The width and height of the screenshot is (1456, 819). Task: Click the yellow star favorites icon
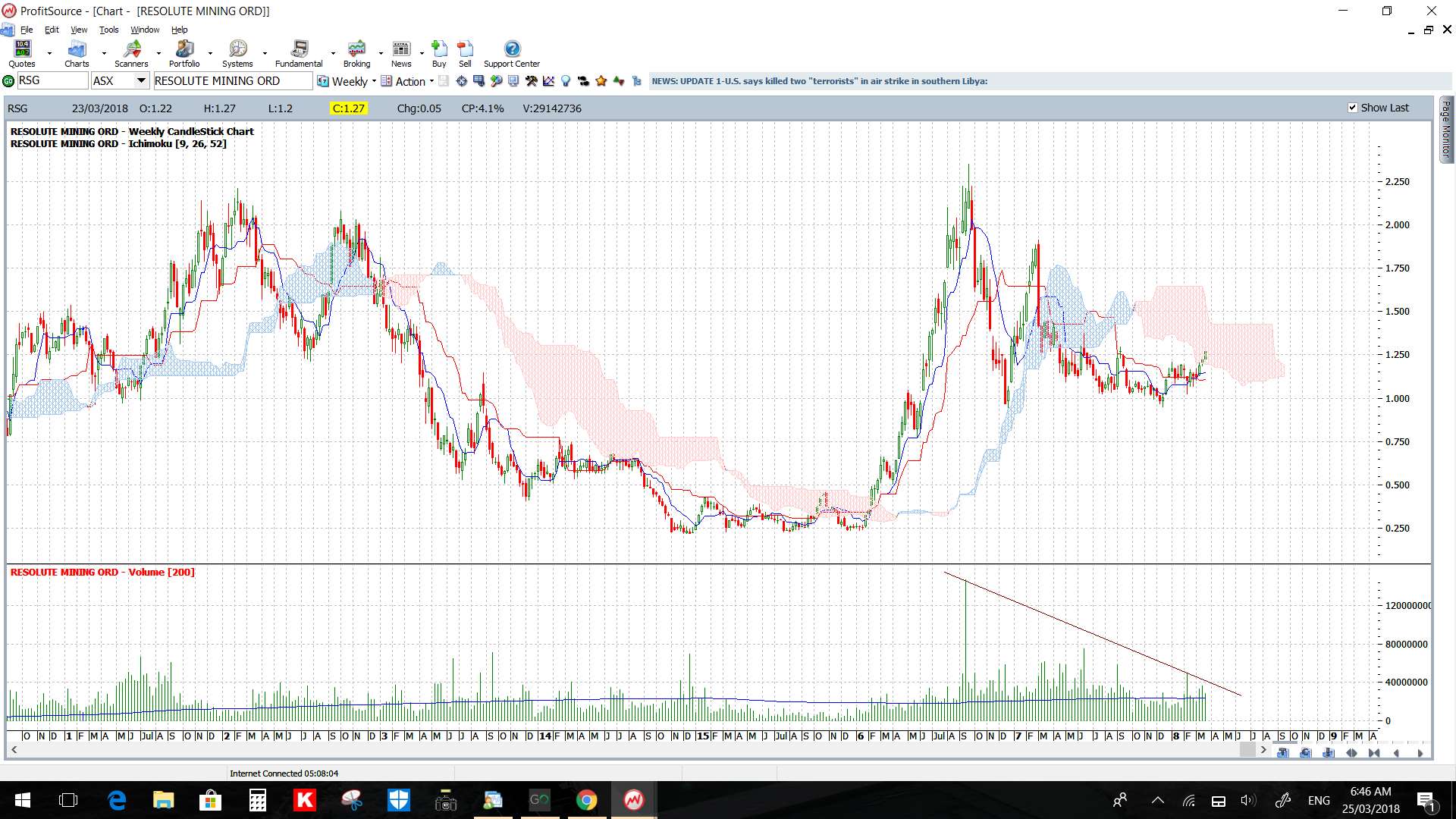point(601,81)
